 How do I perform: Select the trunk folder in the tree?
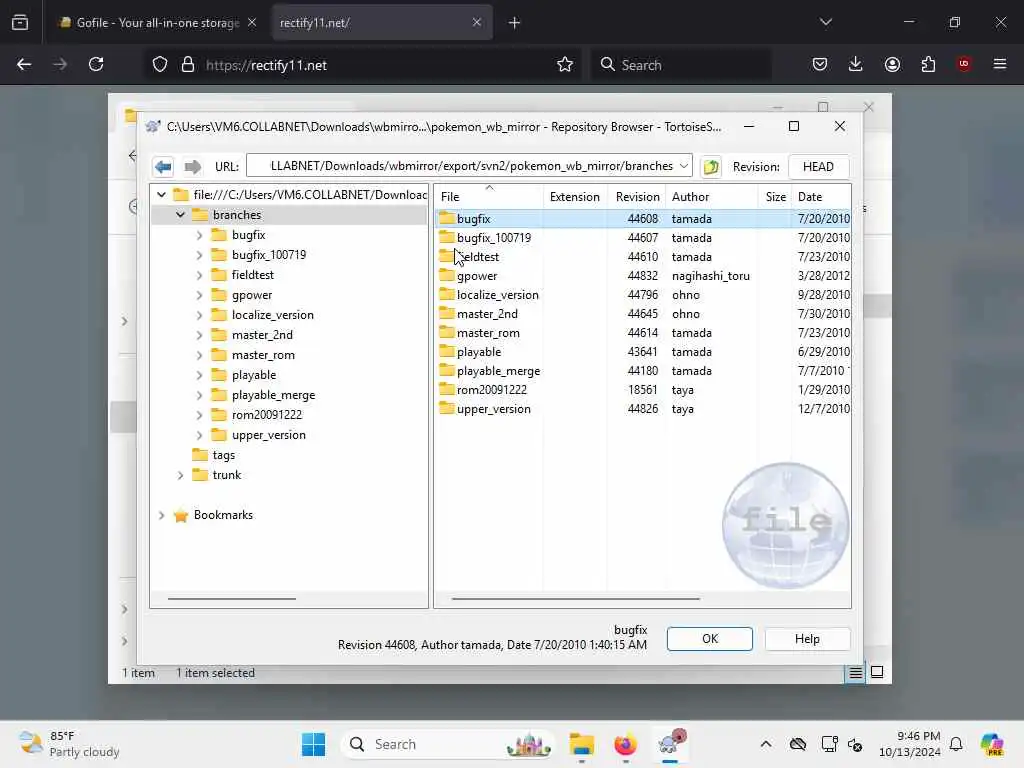coord(227,475)
